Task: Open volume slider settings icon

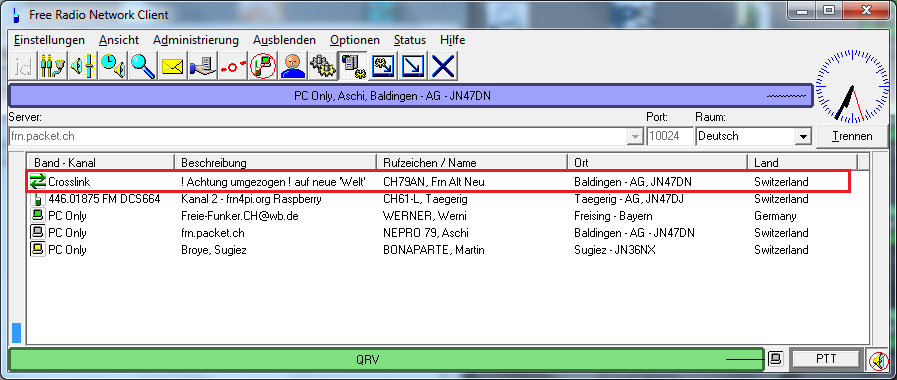Action: coord(83,66)
